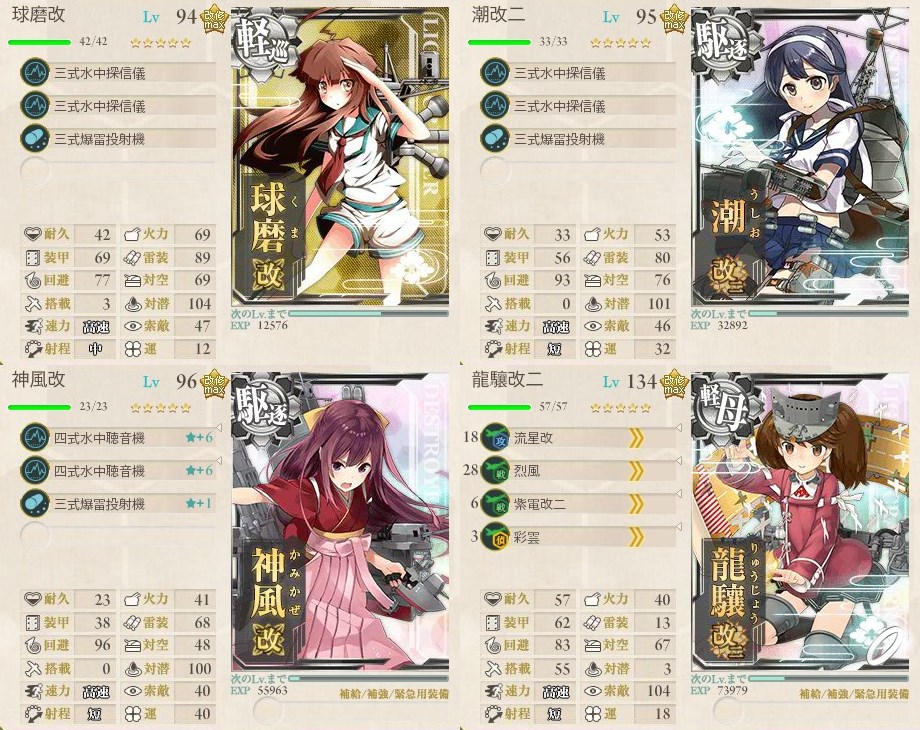Click the 彩雲 reconnaissance plane icon

(x=495, y=536)
